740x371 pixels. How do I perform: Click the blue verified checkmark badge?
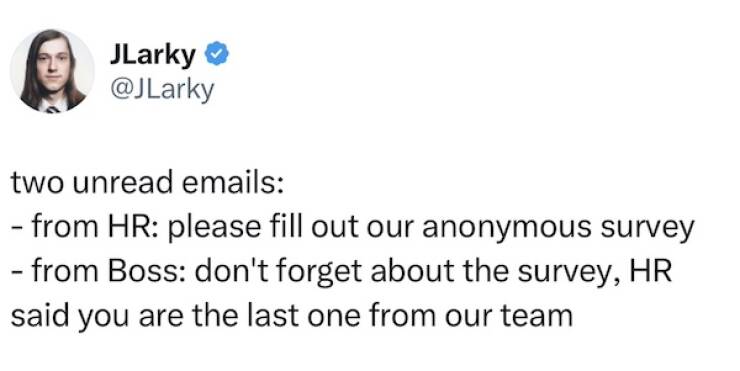click(217, 54)
